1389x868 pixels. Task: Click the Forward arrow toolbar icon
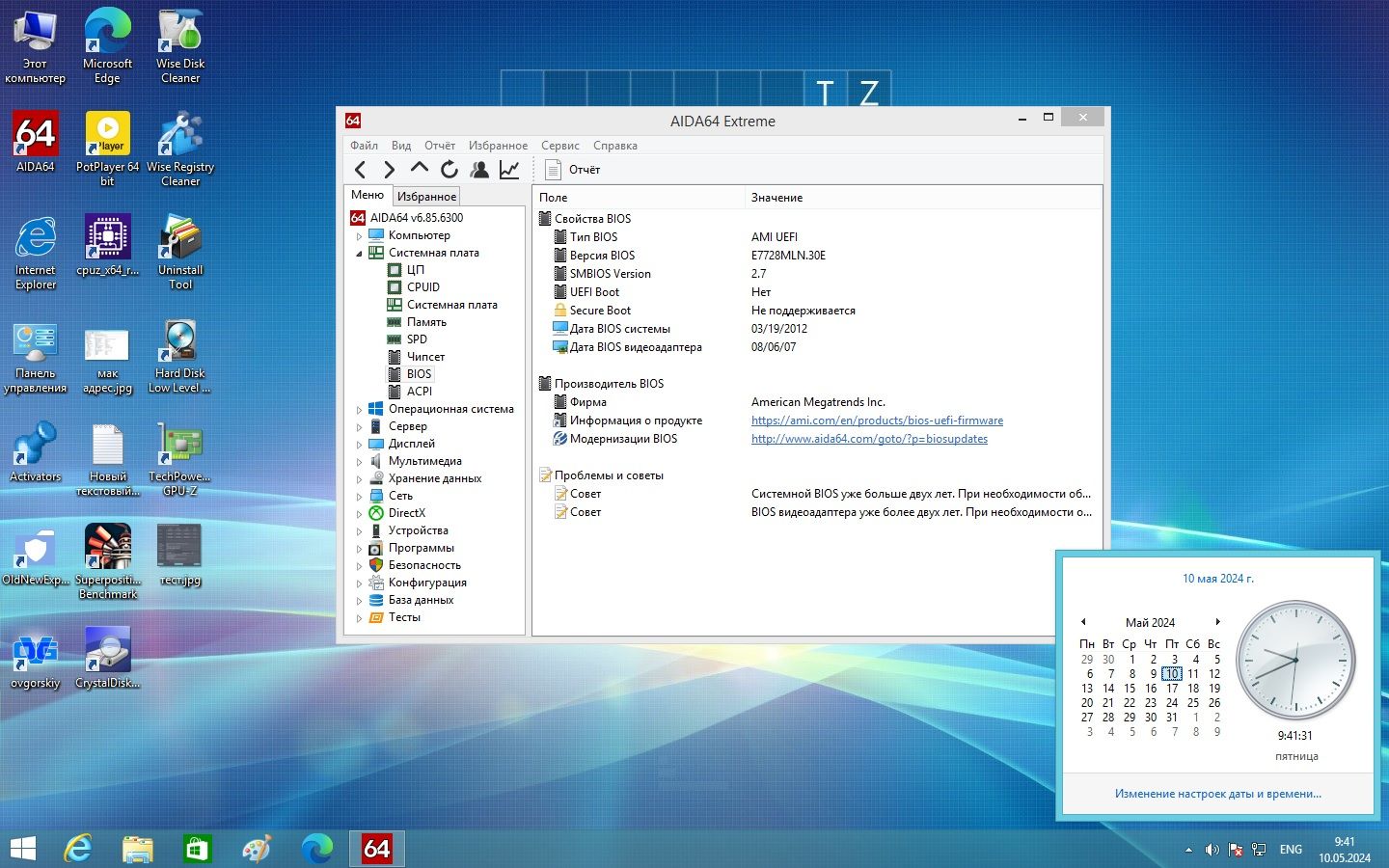click(x=389, y=170)
